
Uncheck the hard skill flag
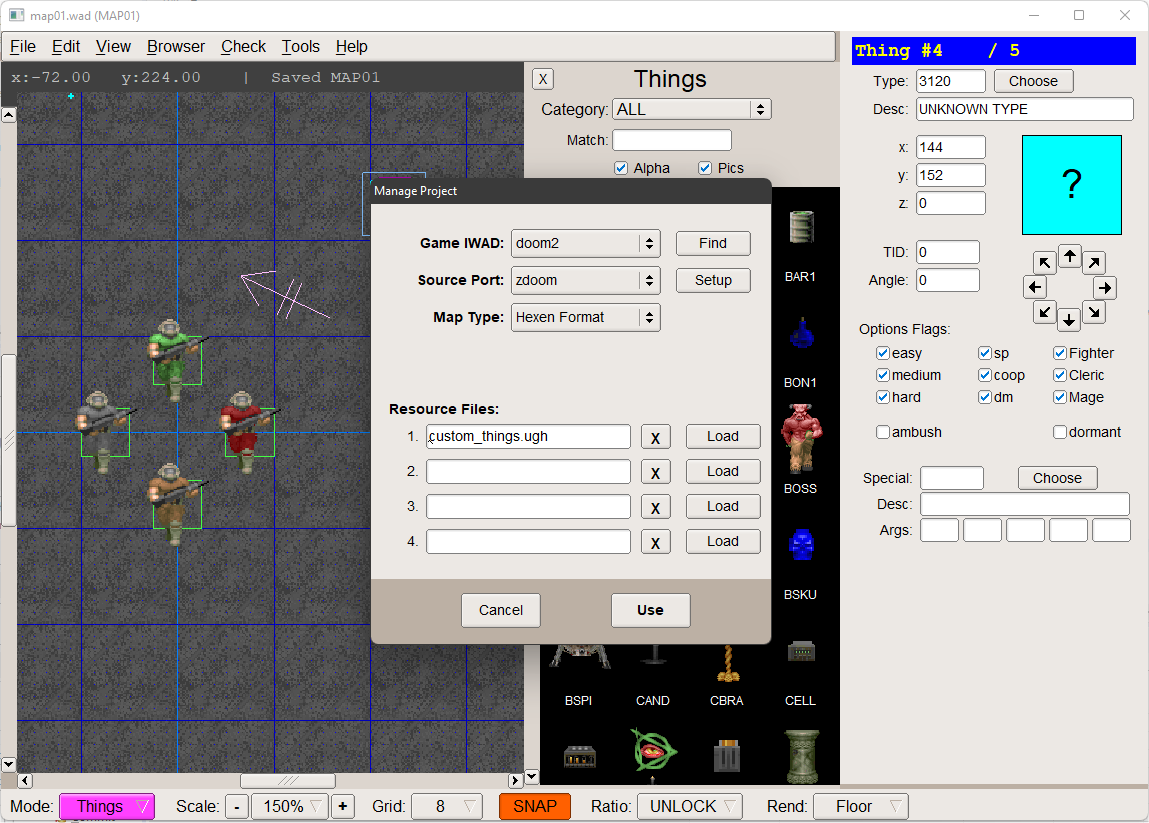(883, 397)
